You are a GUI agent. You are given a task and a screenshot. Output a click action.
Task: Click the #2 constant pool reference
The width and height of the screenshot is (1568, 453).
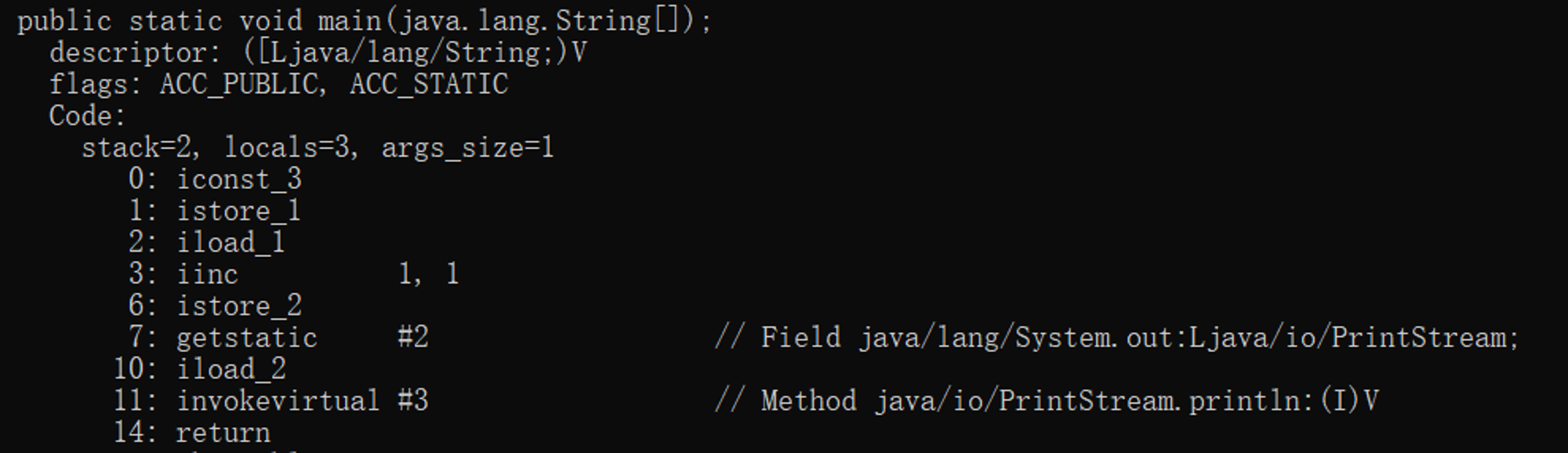413,337
